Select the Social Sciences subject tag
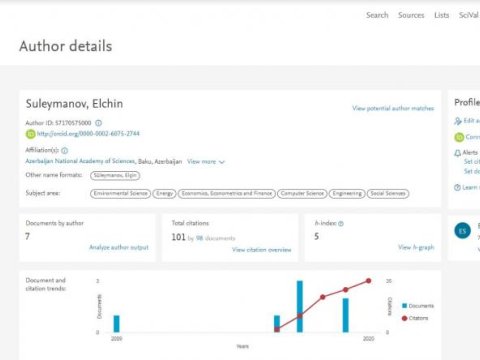This screenshot has width=480, height=360. click(388, 194)
